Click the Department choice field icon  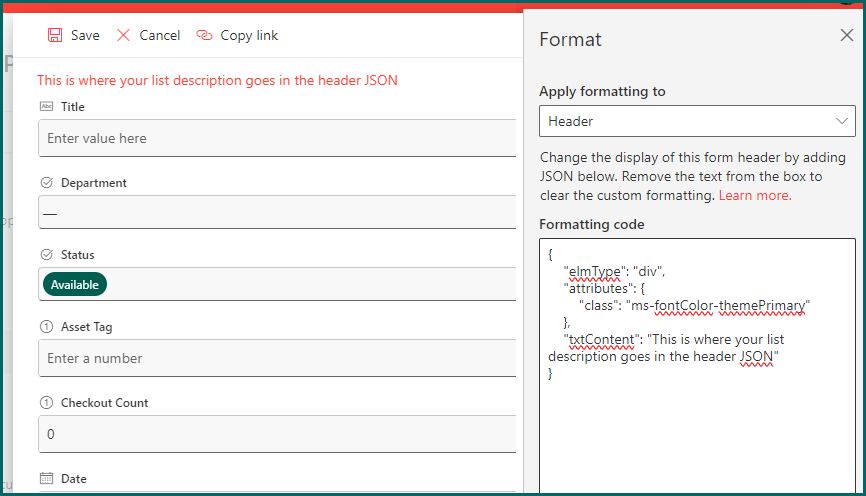point(46,183)
